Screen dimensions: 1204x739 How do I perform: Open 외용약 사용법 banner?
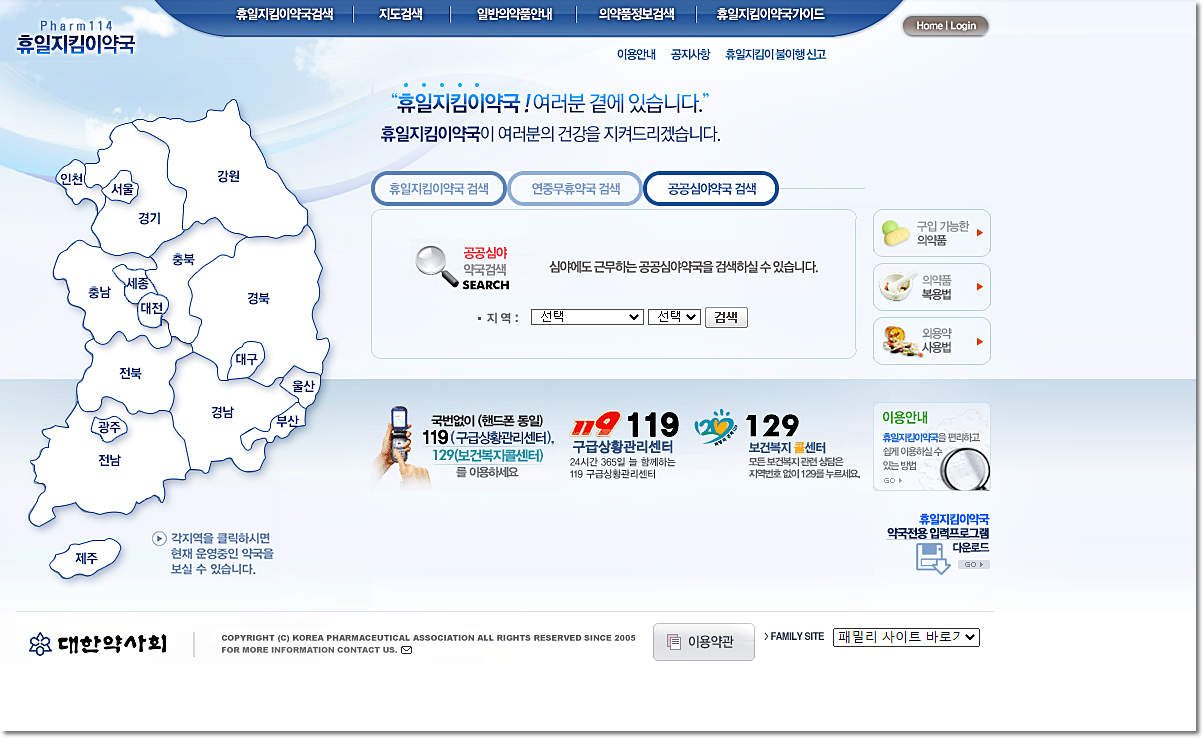932,341
